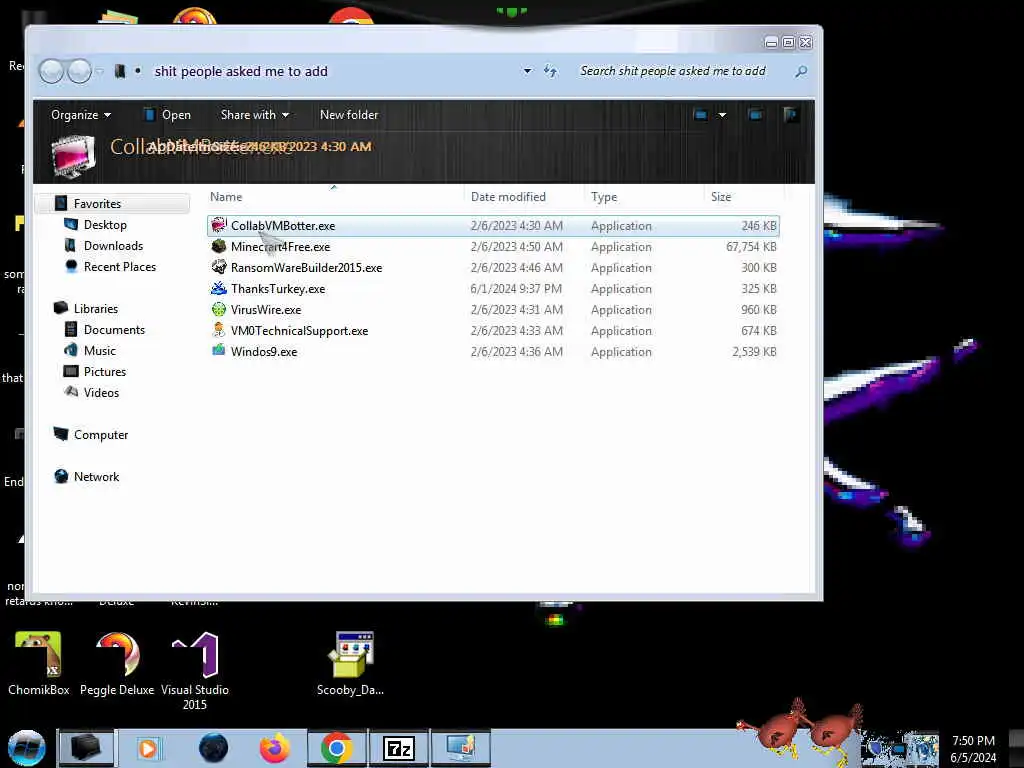The height and width of the screenshot is (768, 1024).
Task: Select Network in the navigation pane
Action: (96, 477)
